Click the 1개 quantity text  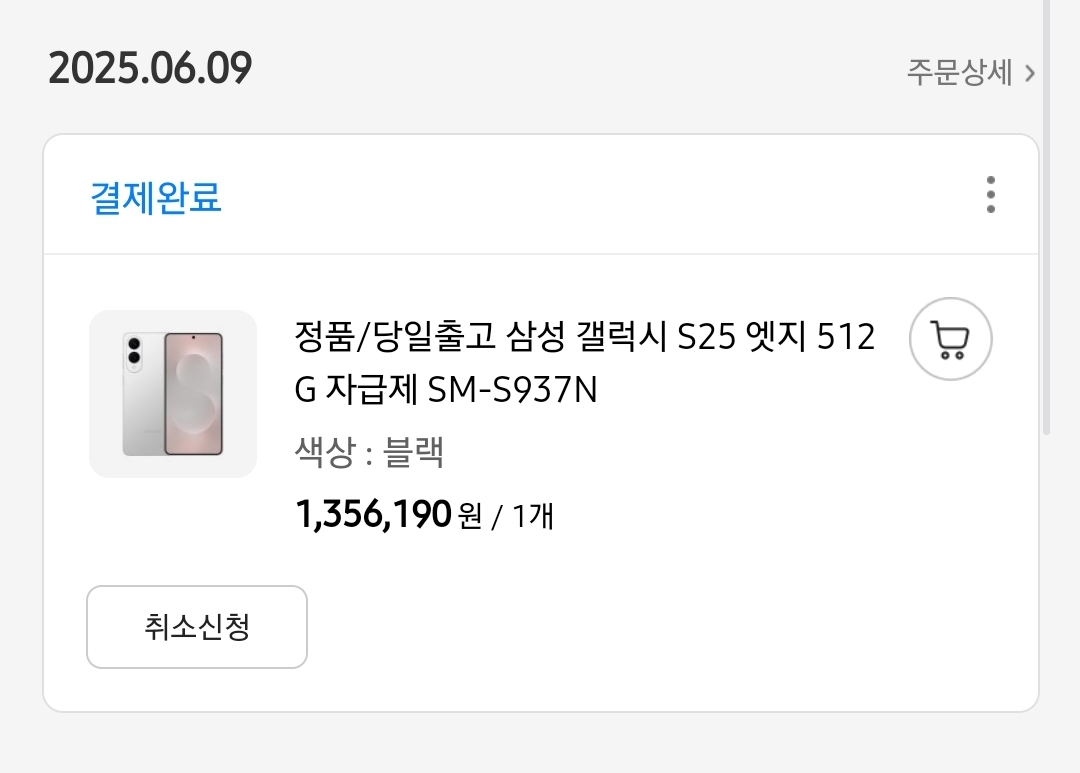point(533,517)
